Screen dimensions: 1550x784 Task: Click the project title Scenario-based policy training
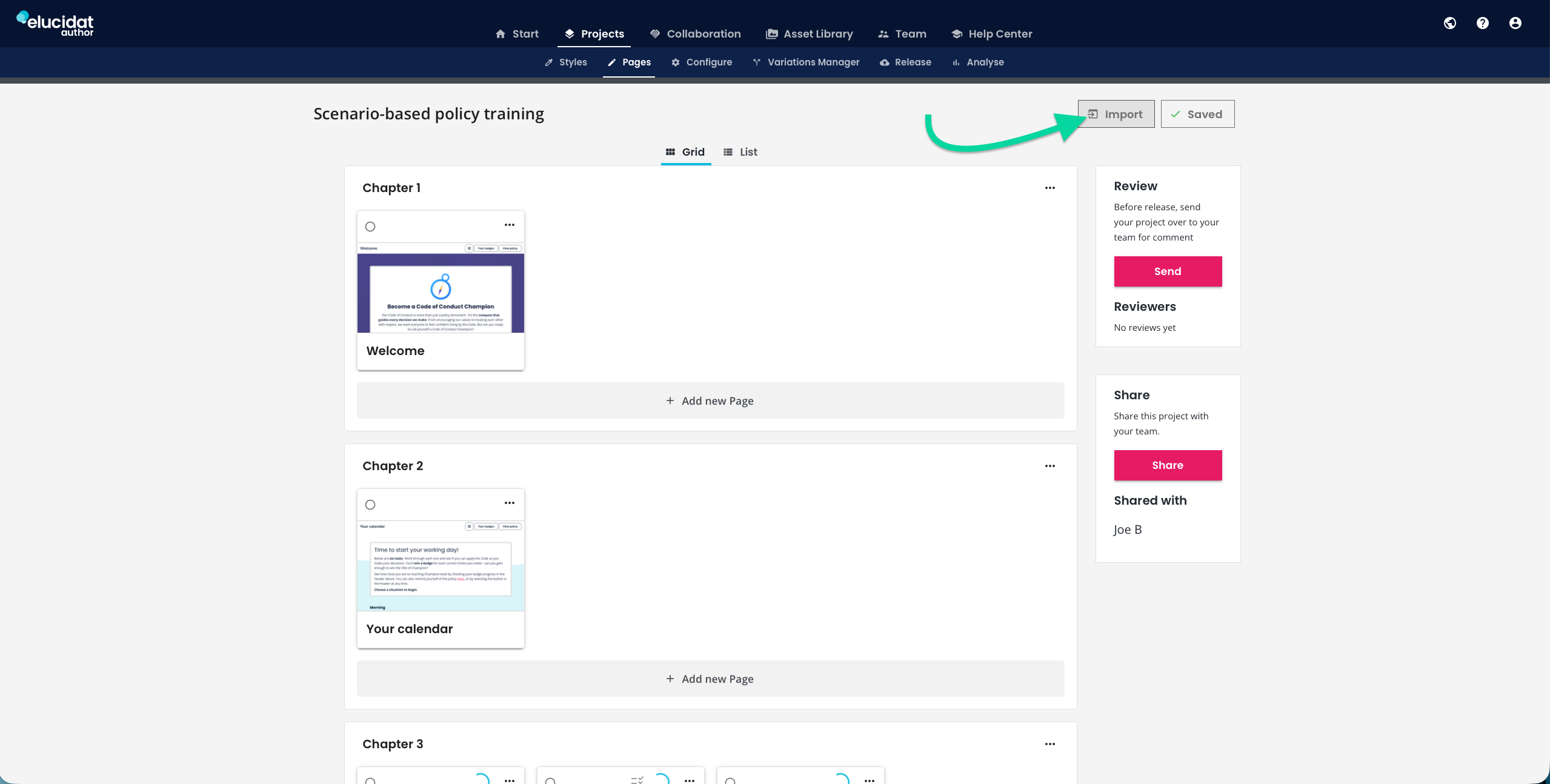pos(428,114)
